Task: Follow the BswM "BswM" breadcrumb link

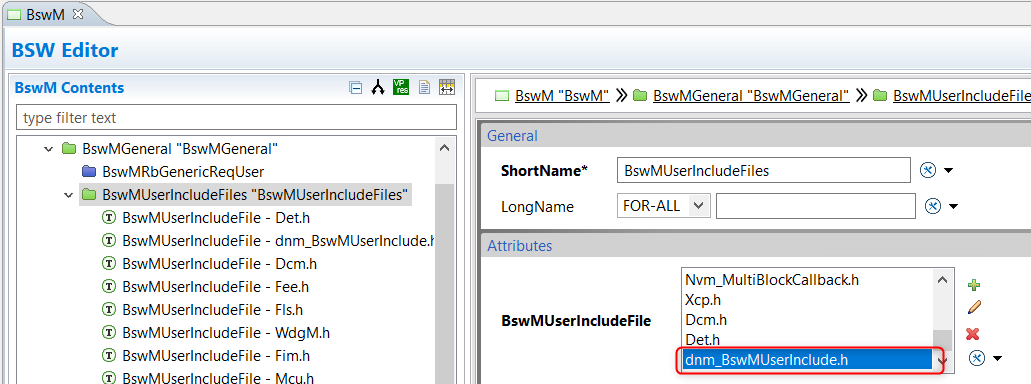Action: (x=562, y=95)
